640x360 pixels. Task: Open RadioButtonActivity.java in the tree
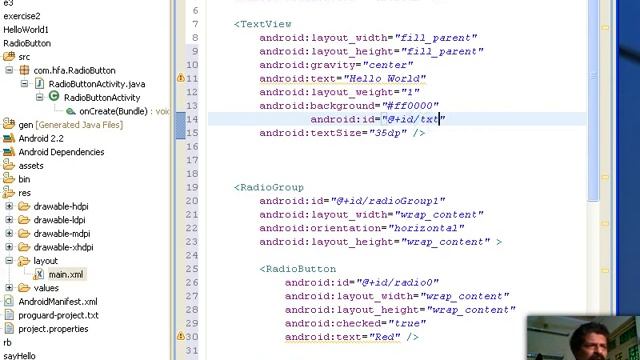[97, 84]
